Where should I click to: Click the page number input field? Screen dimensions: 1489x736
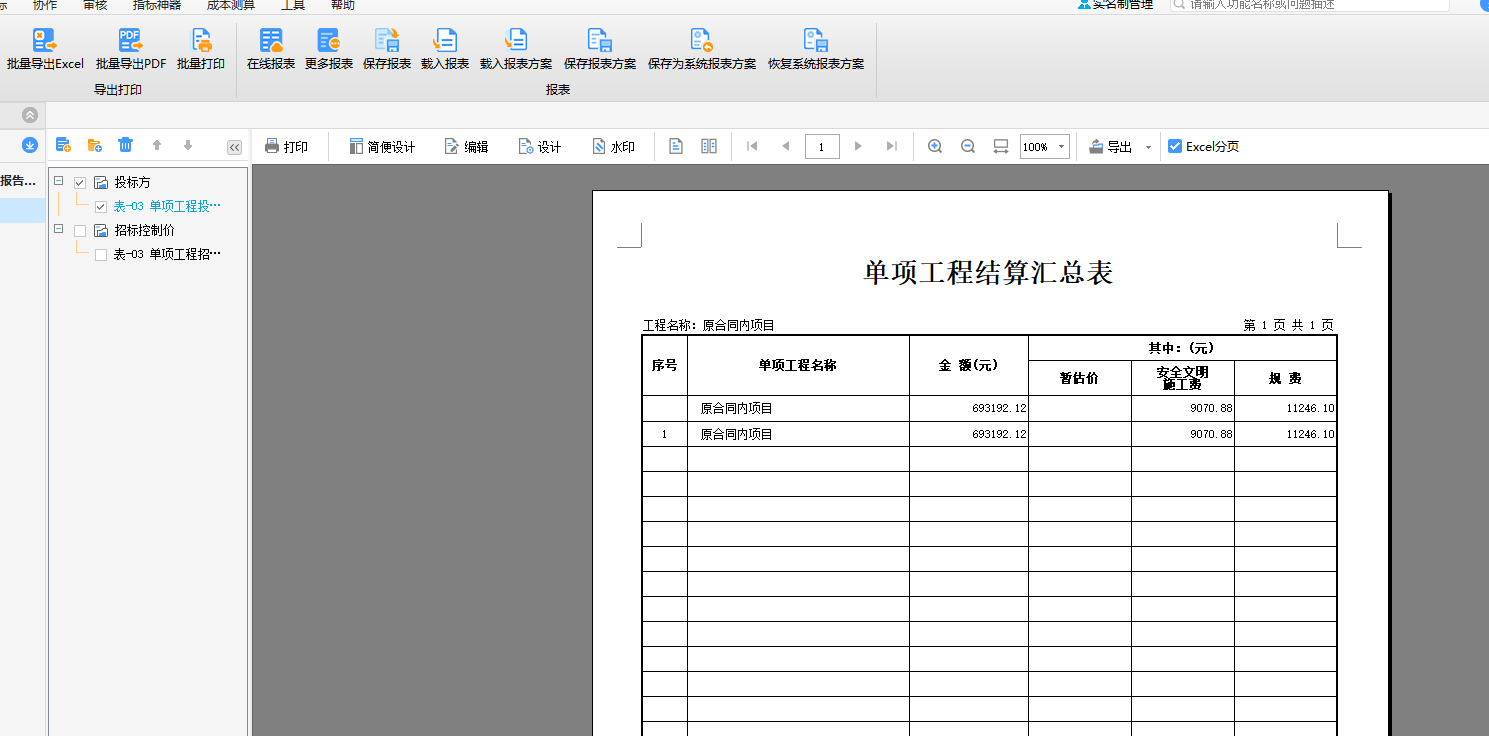tap(822, 147)
